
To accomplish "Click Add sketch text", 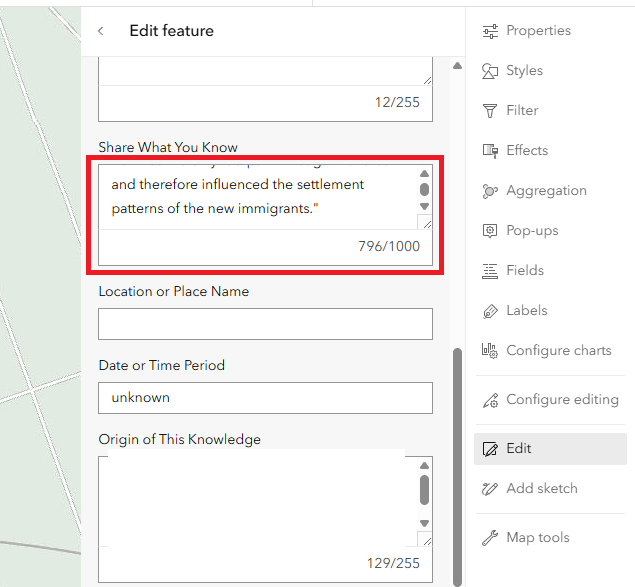I will [542, 489].
